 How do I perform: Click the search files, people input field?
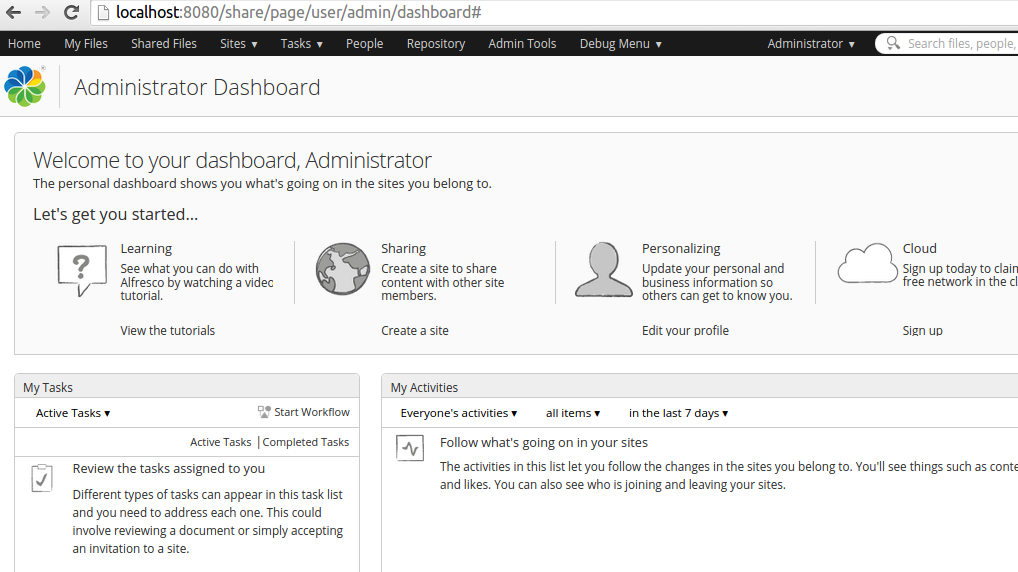[x=961, y=44]
